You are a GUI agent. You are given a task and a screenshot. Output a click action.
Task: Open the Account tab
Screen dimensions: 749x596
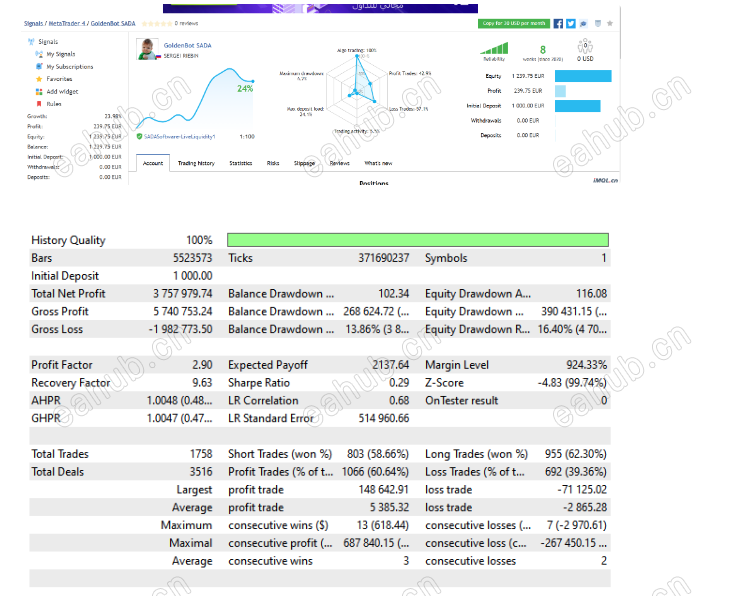pos(153,163)
